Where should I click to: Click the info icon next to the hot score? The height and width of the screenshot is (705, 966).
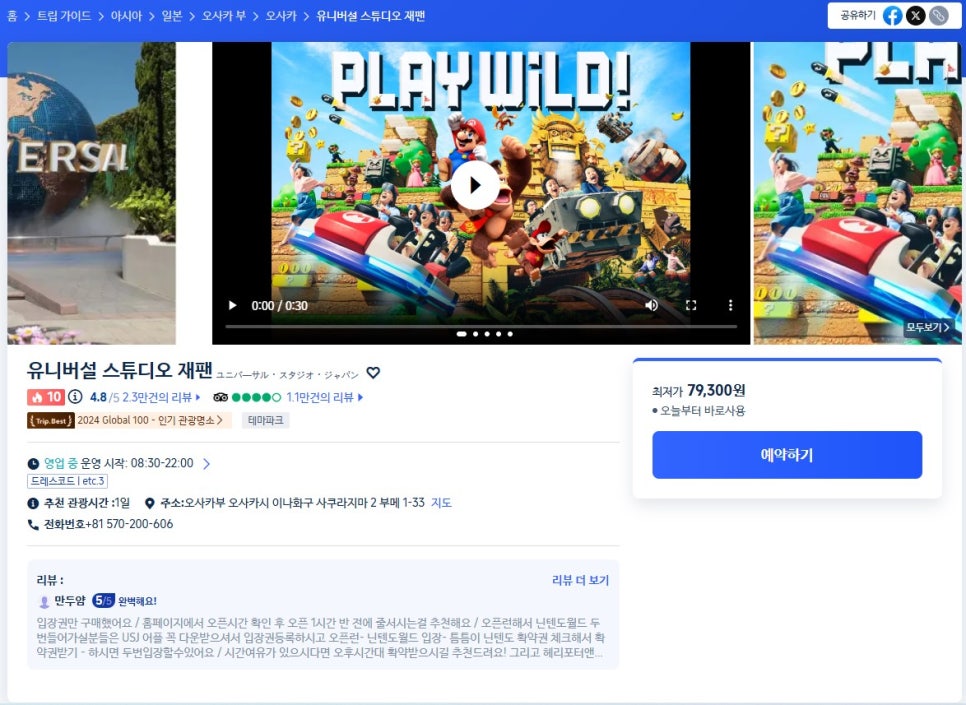(75, 397)
